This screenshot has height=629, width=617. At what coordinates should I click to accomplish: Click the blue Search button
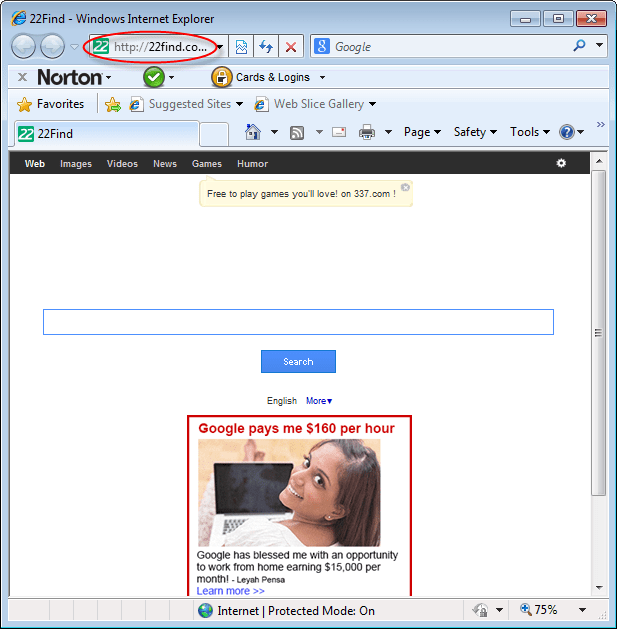pos(298,361)
